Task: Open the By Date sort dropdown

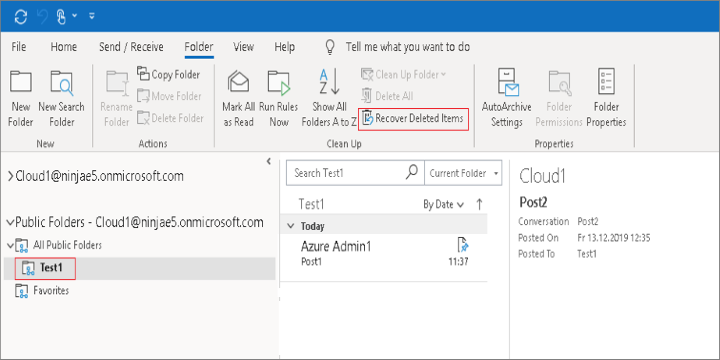Action: tap(443, 204)
